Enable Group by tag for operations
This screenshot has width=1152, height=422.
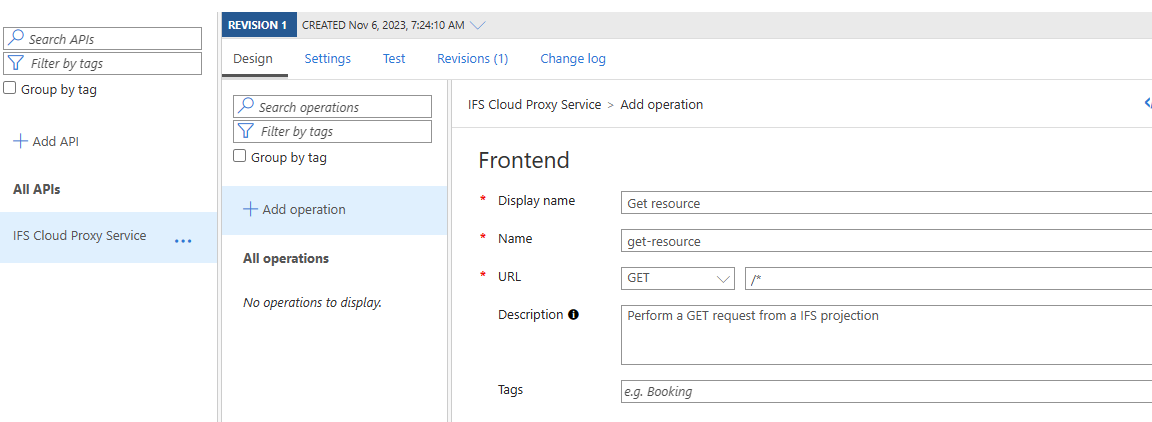pos(240,157)
